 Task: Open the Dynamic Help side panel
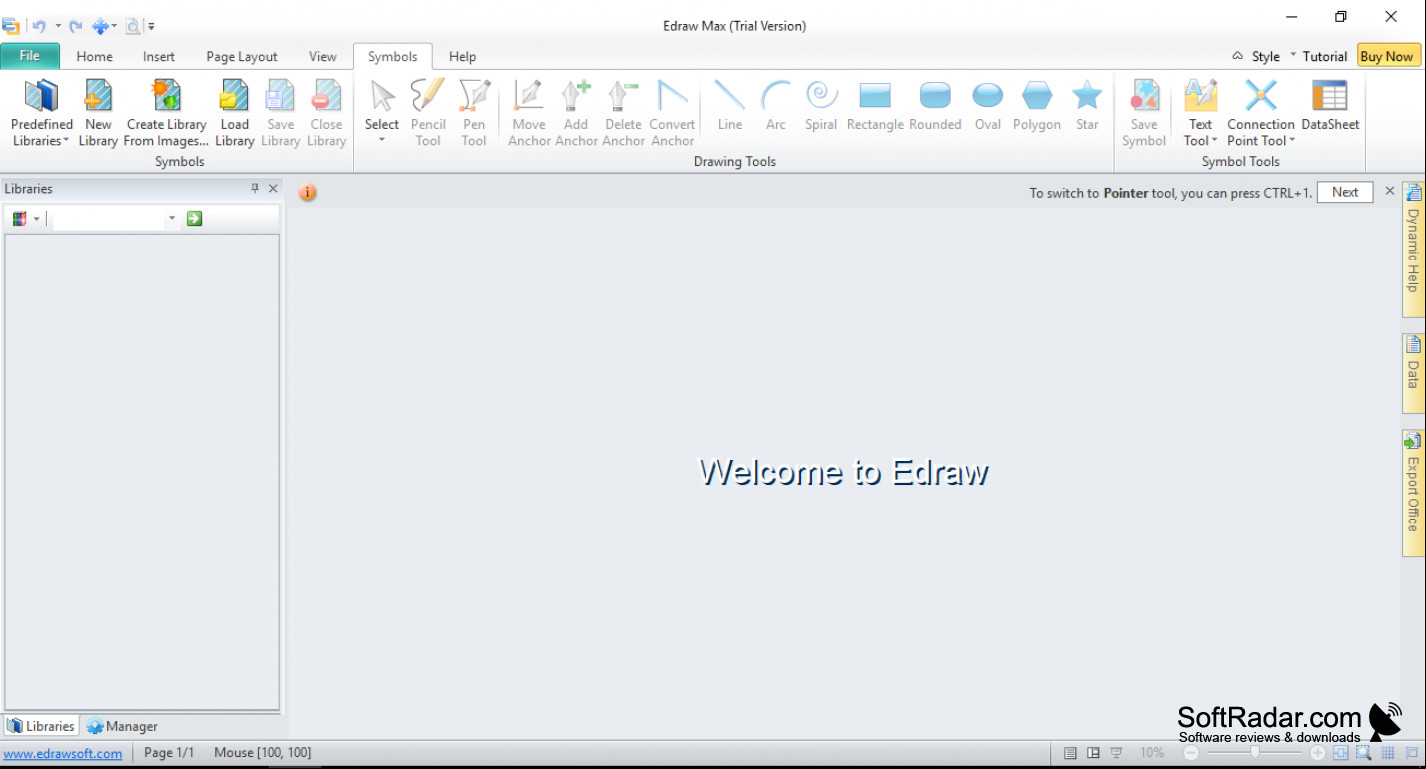(x=1413, y=248)
